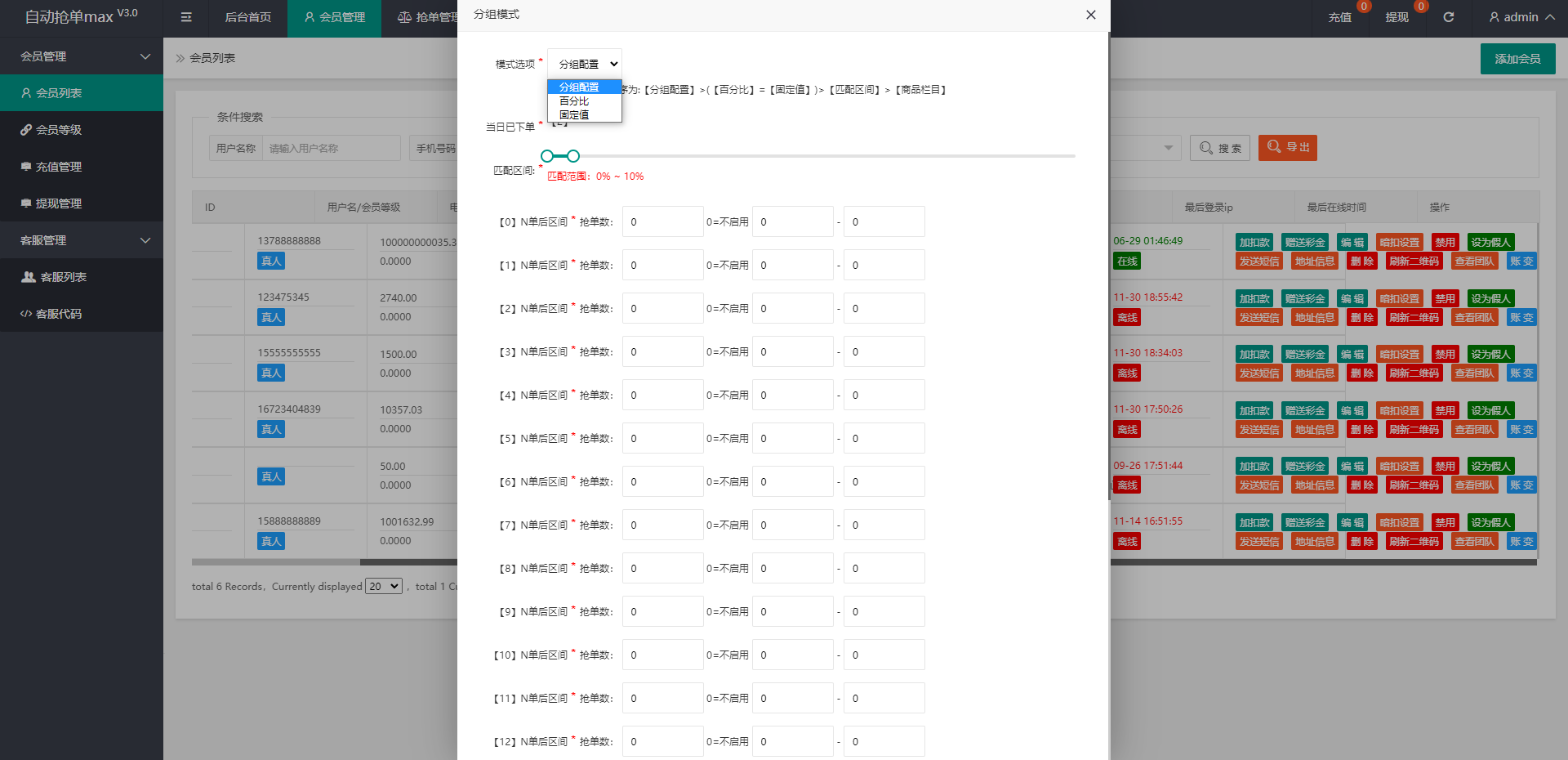Screen dimensions: 1568x760
Task: Click the 充值 notification in top bar
Action: 1339,17
